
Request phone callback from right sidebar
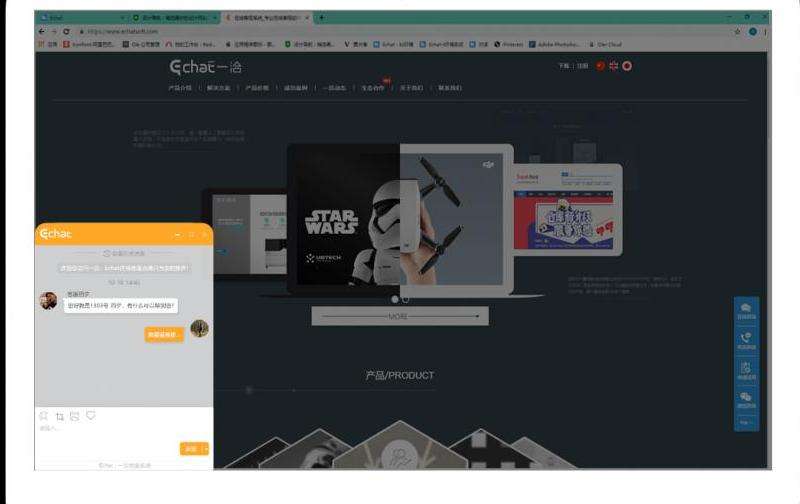coord(746,341)
